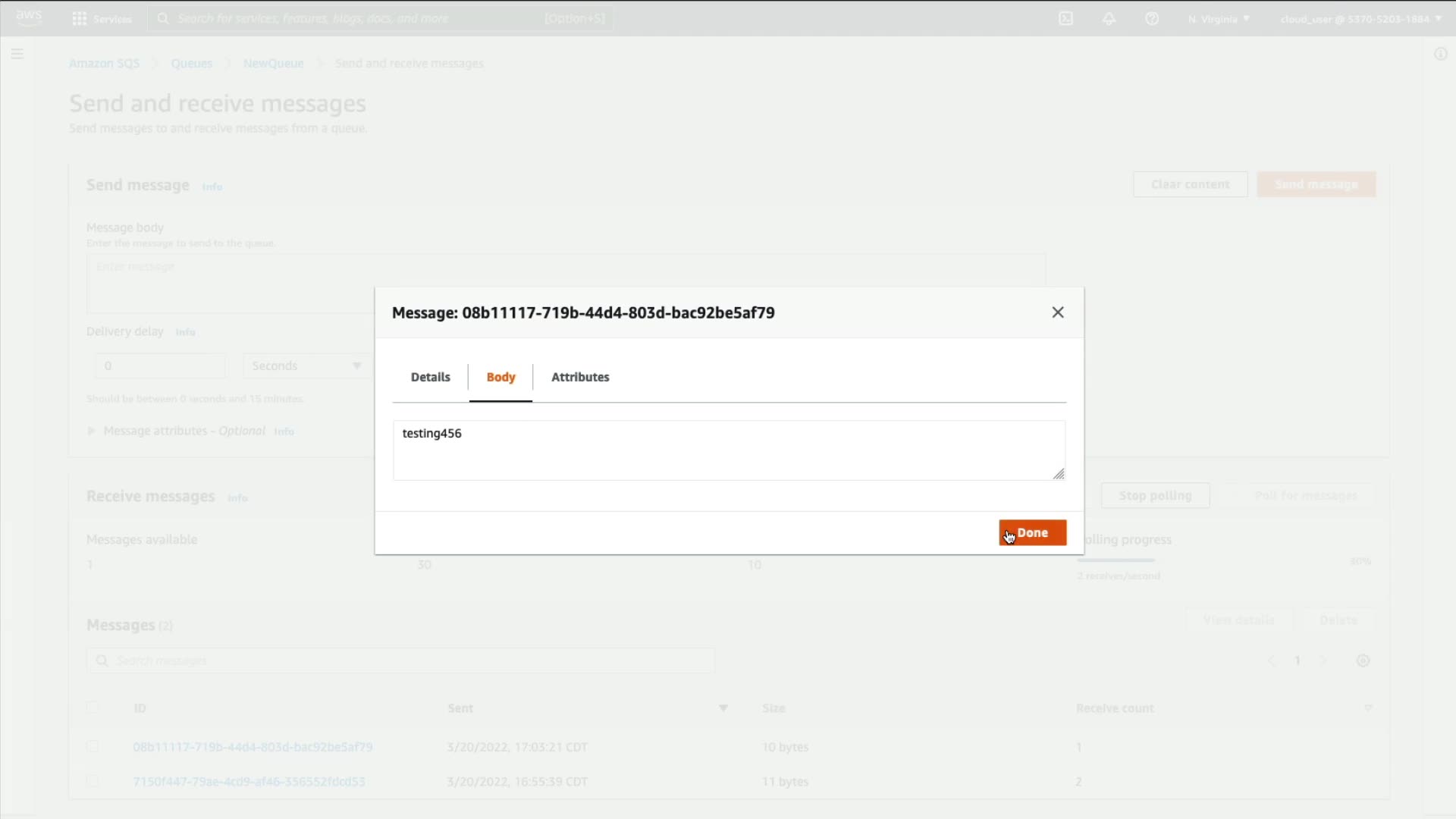This screenshot has height=819, width=1456.
Task: Open the help question mark icon
Action: 1152,18
